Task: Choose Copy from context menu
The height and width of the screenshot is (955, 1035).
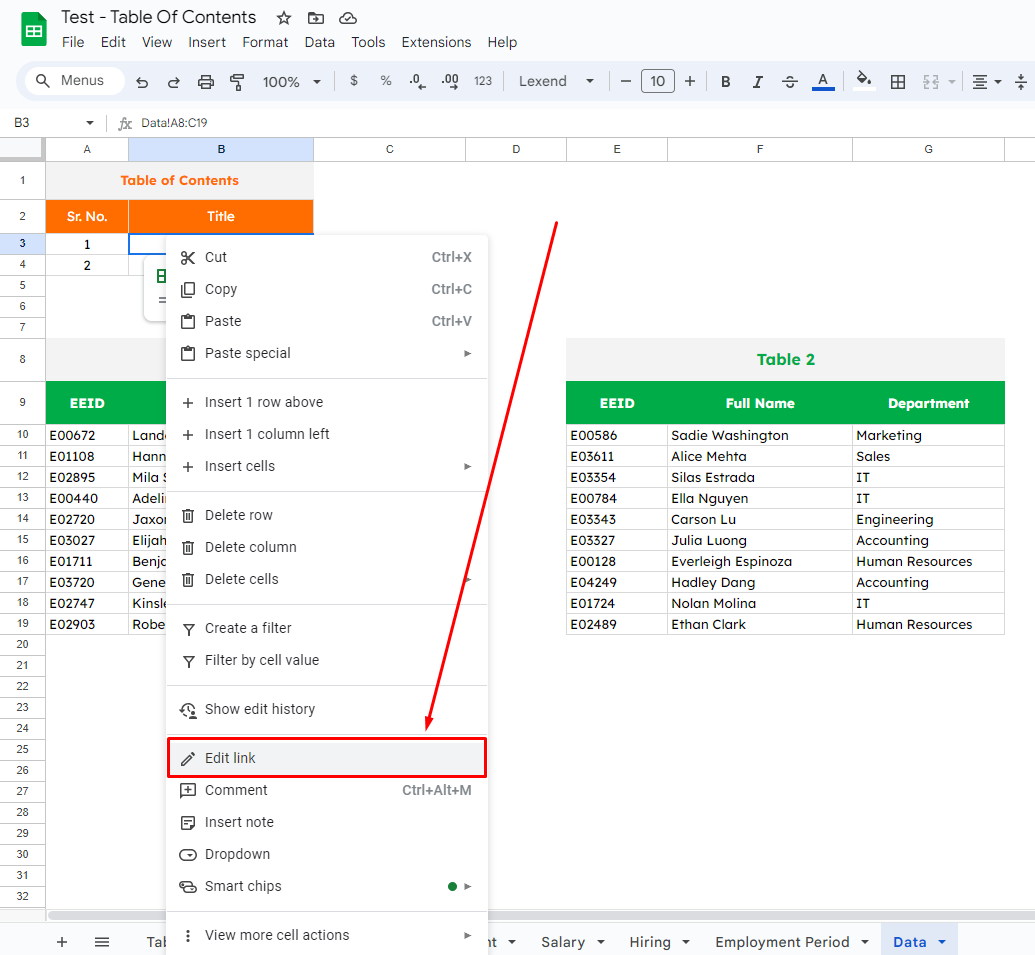Action: [327, 289]
